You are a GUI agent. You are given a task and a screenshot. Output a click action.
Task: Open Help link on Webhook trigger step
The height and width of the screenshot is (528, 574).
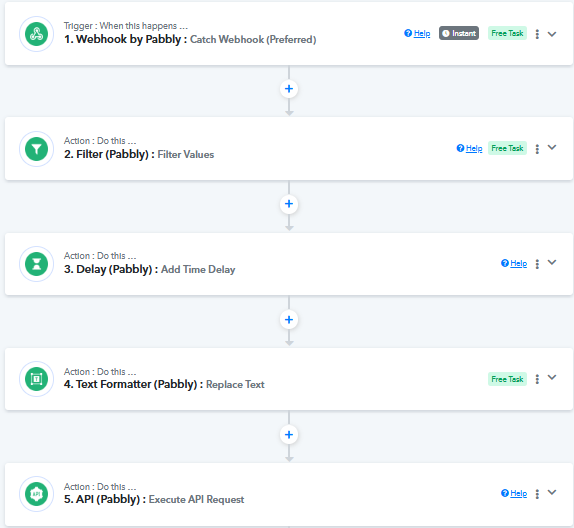[x=417, y=33]
